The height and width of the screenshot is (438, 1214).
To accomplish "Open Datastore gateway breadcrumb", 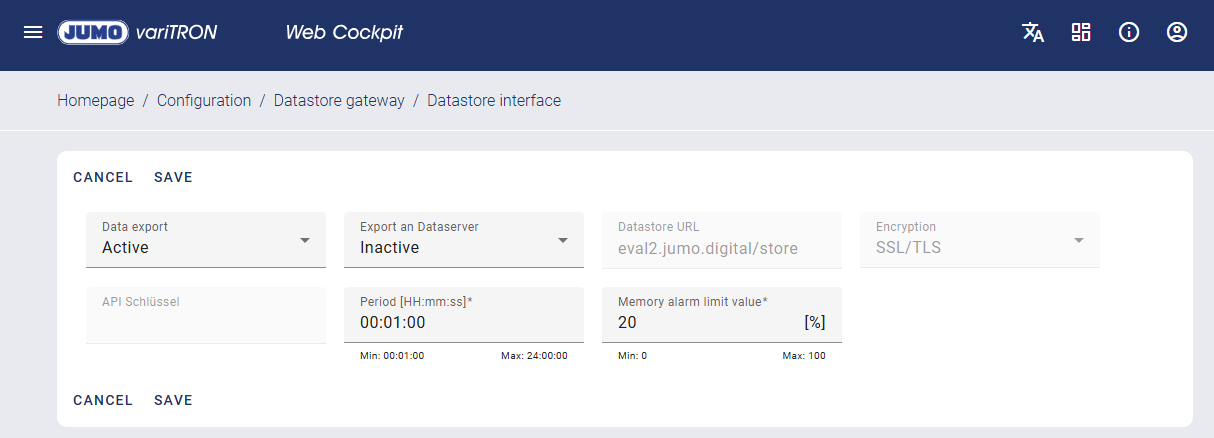I will [339, 101].
